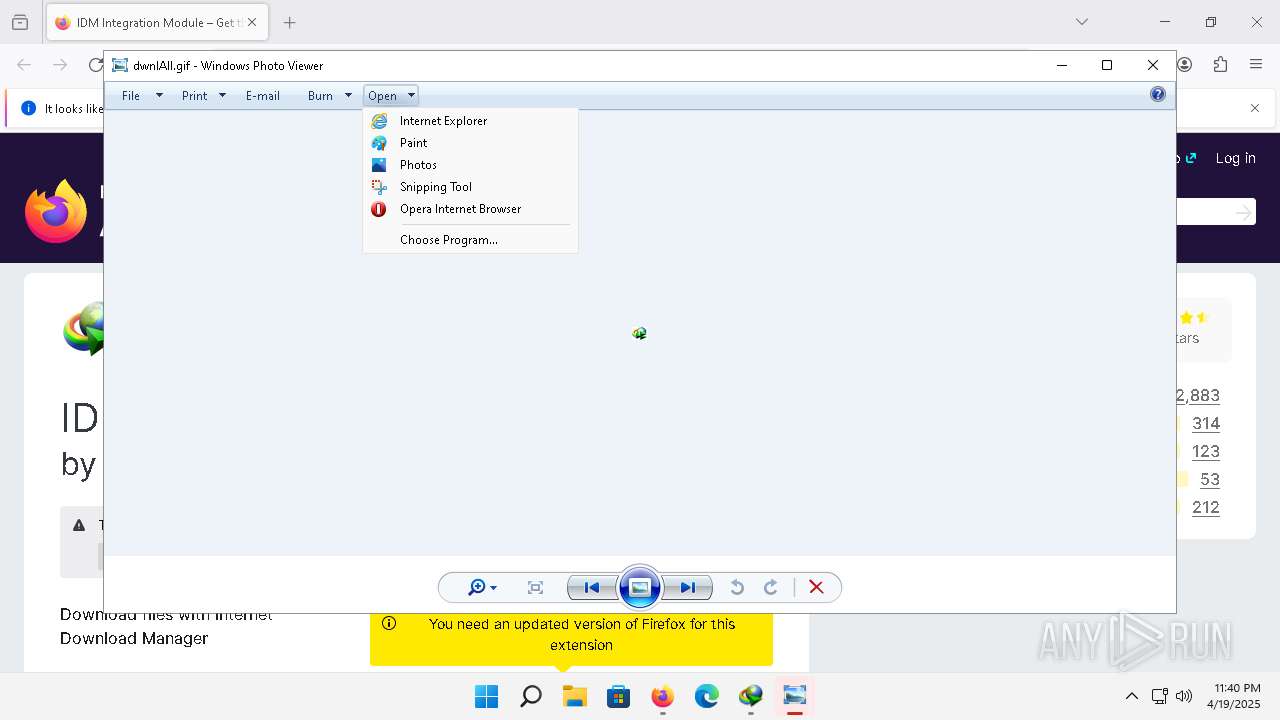Open a new Firefox tab

tap(289, 22)
